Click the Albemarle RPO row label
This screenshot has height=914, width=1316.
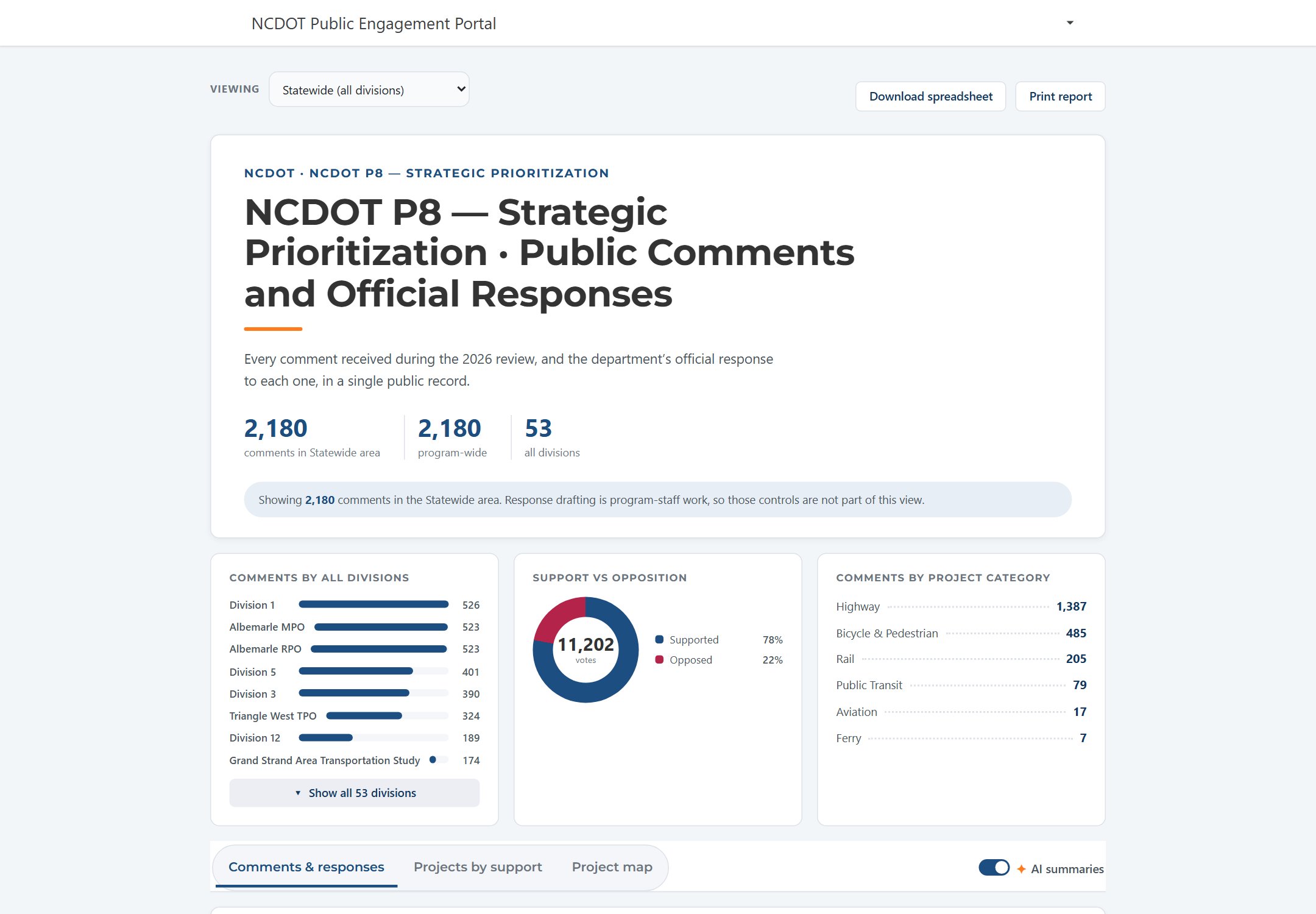tap(265, 649)
